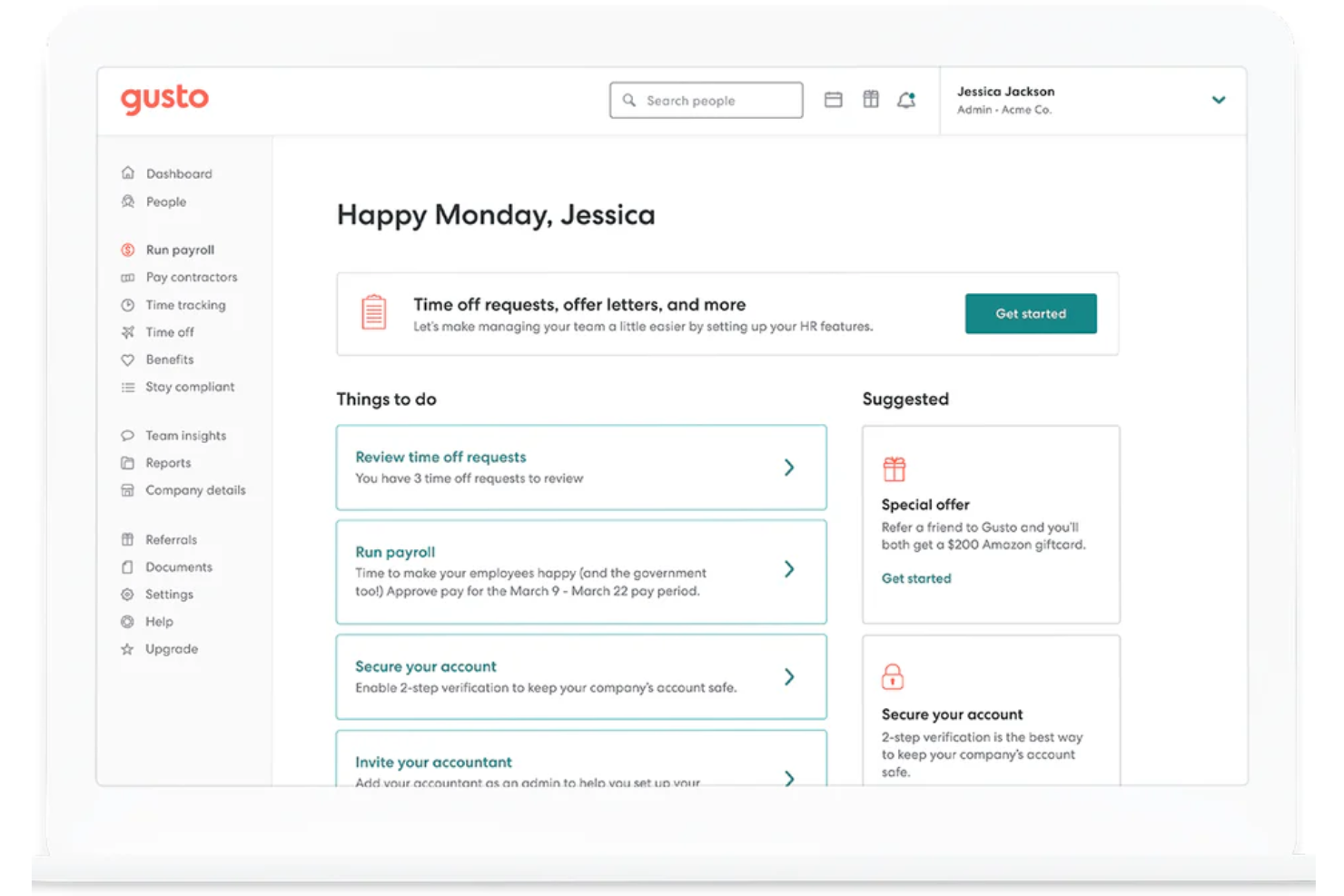
Task: Click the gift referral icon in the header
Action: point(870,99)
